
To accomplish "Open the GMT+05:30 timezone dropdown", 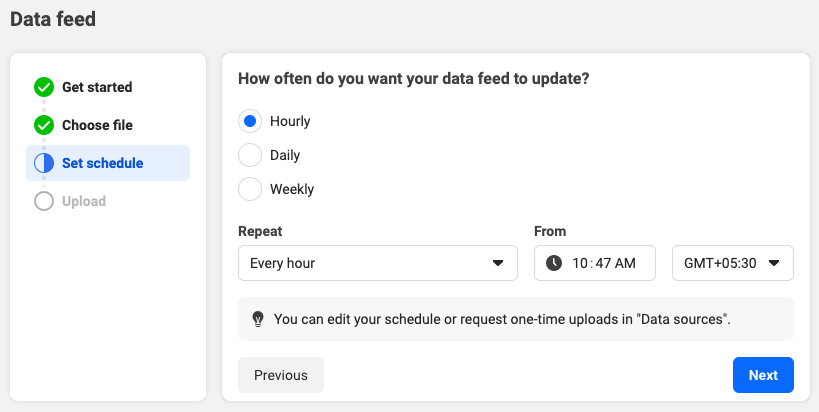I will pyautogui.click(x=733, y=263).
